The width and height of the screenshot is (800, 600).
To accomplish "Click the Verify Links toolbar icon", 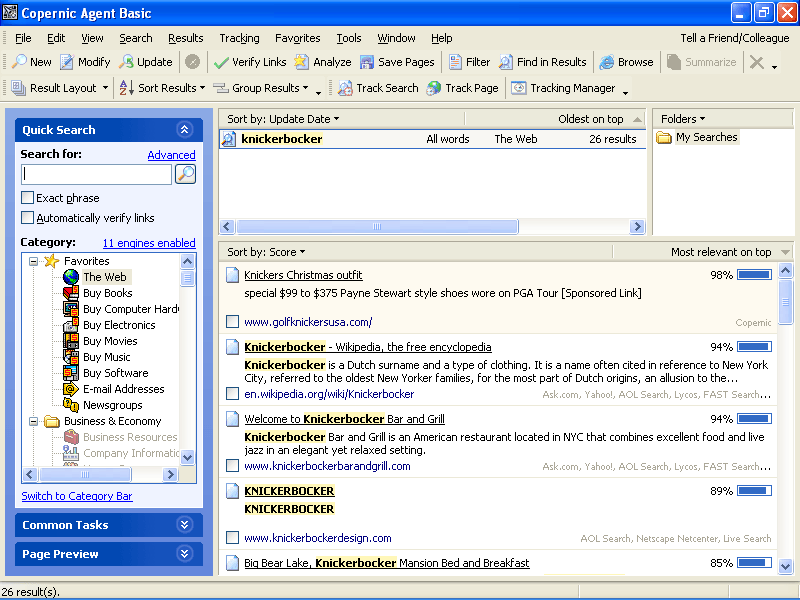I will pyautogui.click(x=221, y=62).
